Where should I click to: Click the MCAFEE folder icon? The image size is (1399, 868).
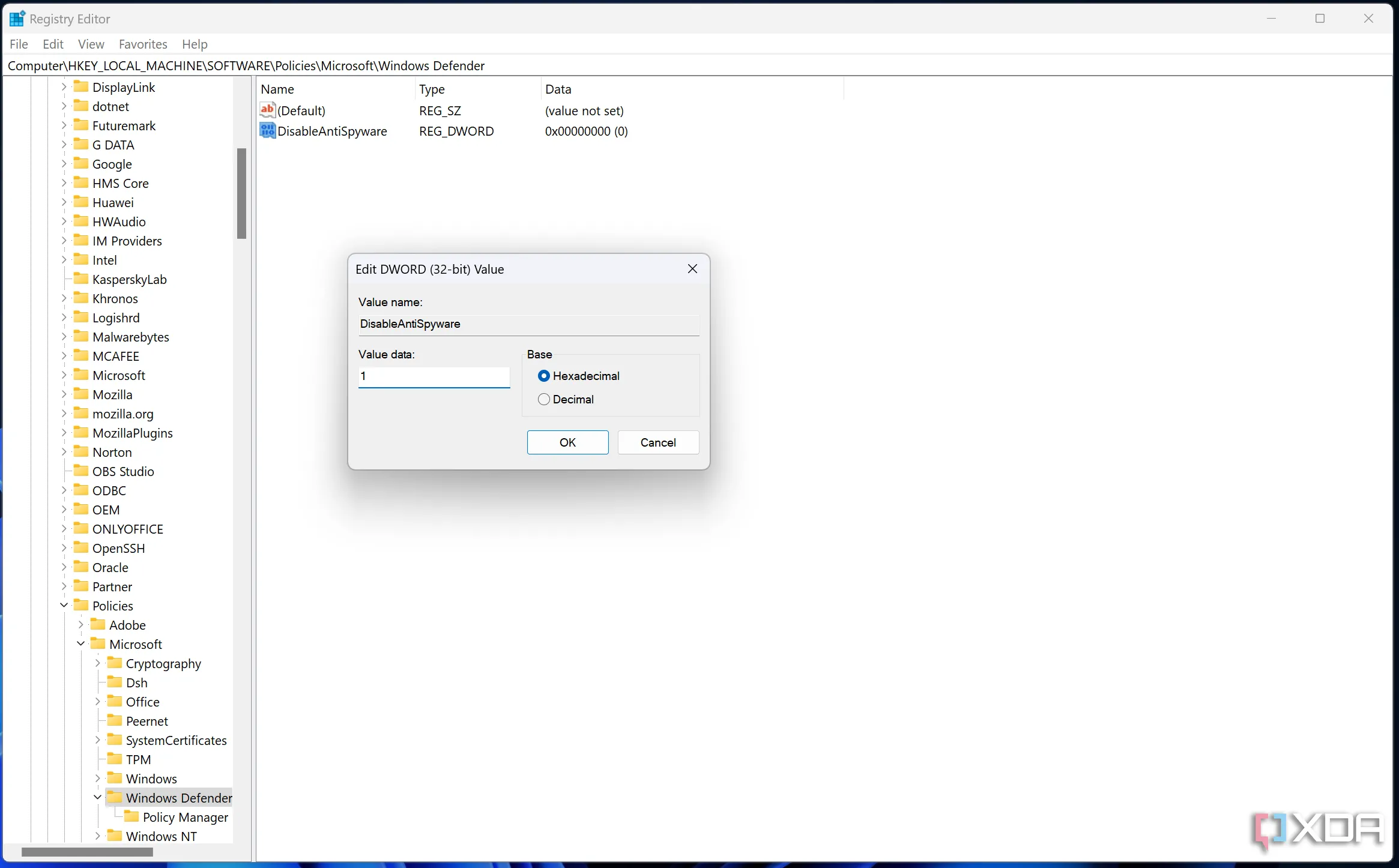pos(81,355)
